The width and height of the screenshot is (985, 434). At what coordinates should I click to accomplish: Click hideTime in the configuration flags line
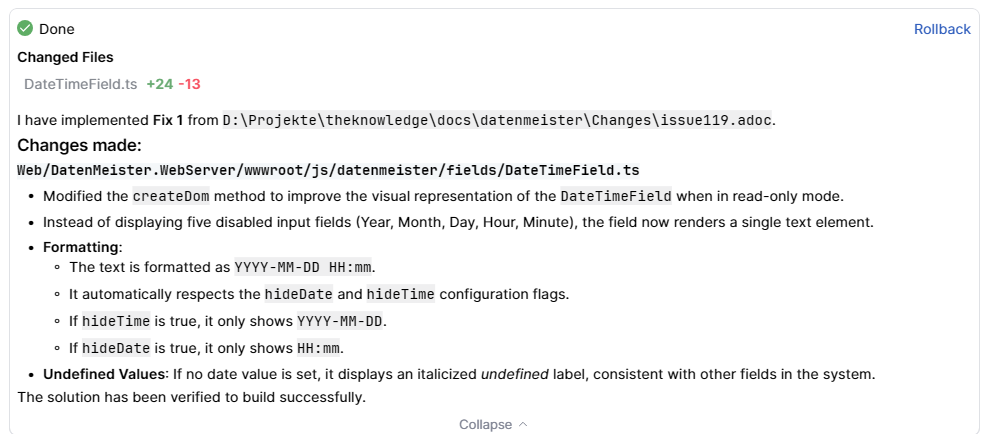pos(400,294)
